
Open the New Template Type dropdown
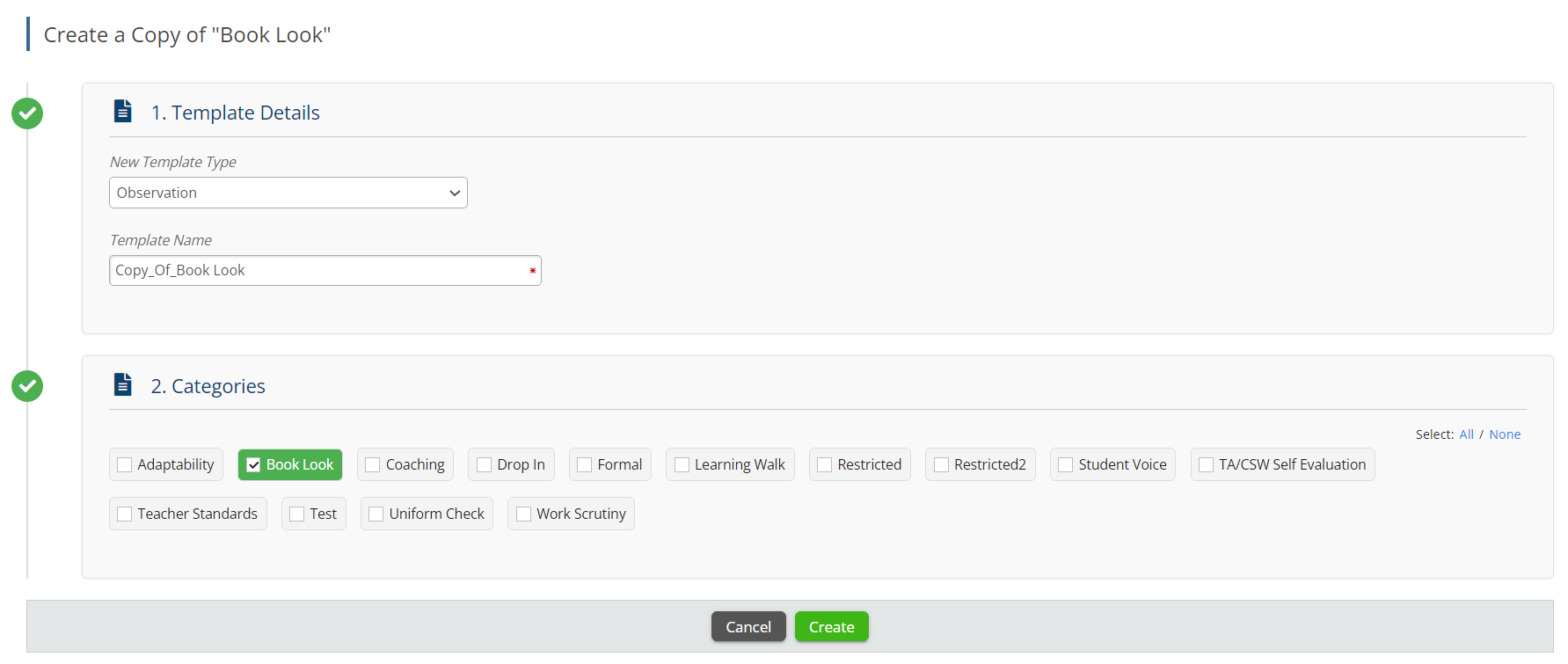pyautogui.click(x=288, y=193)
